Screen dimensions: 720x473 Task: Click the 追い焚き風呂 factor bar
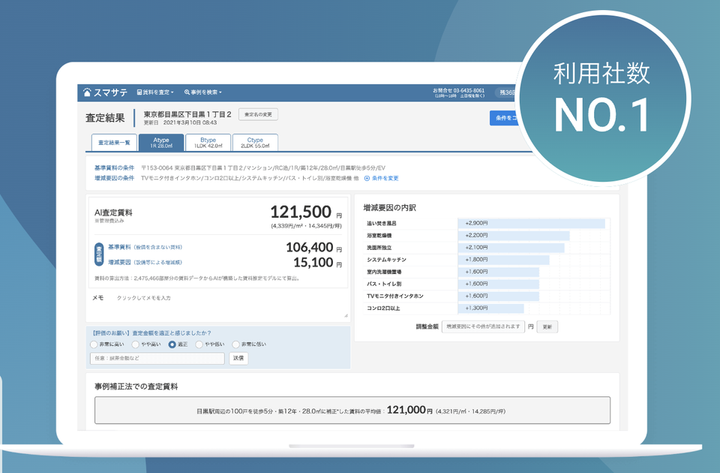pyautogui.click(x=531, y=222)
